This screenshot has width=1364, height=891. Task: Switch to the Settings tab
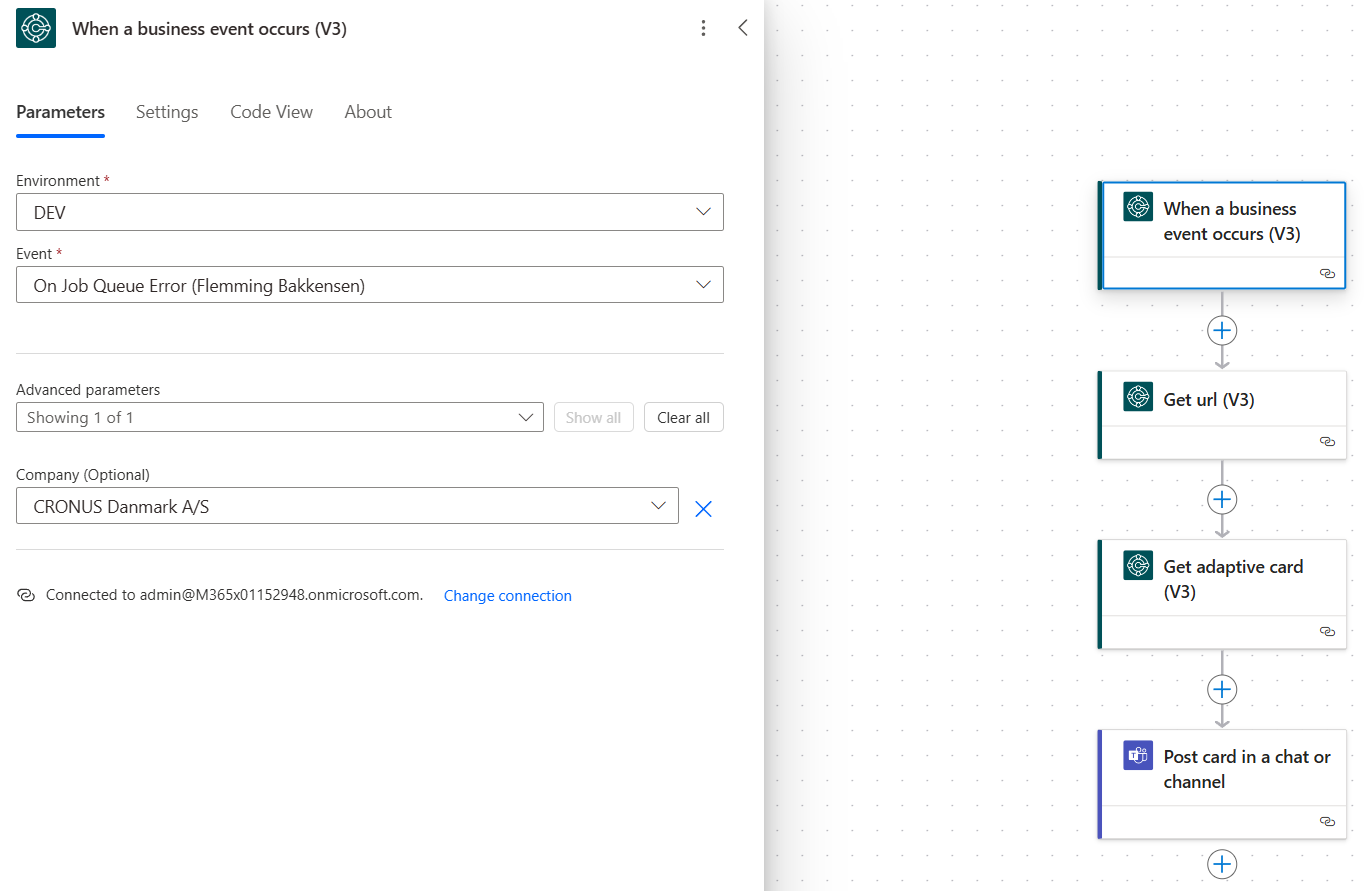click(x=167, y=112)
